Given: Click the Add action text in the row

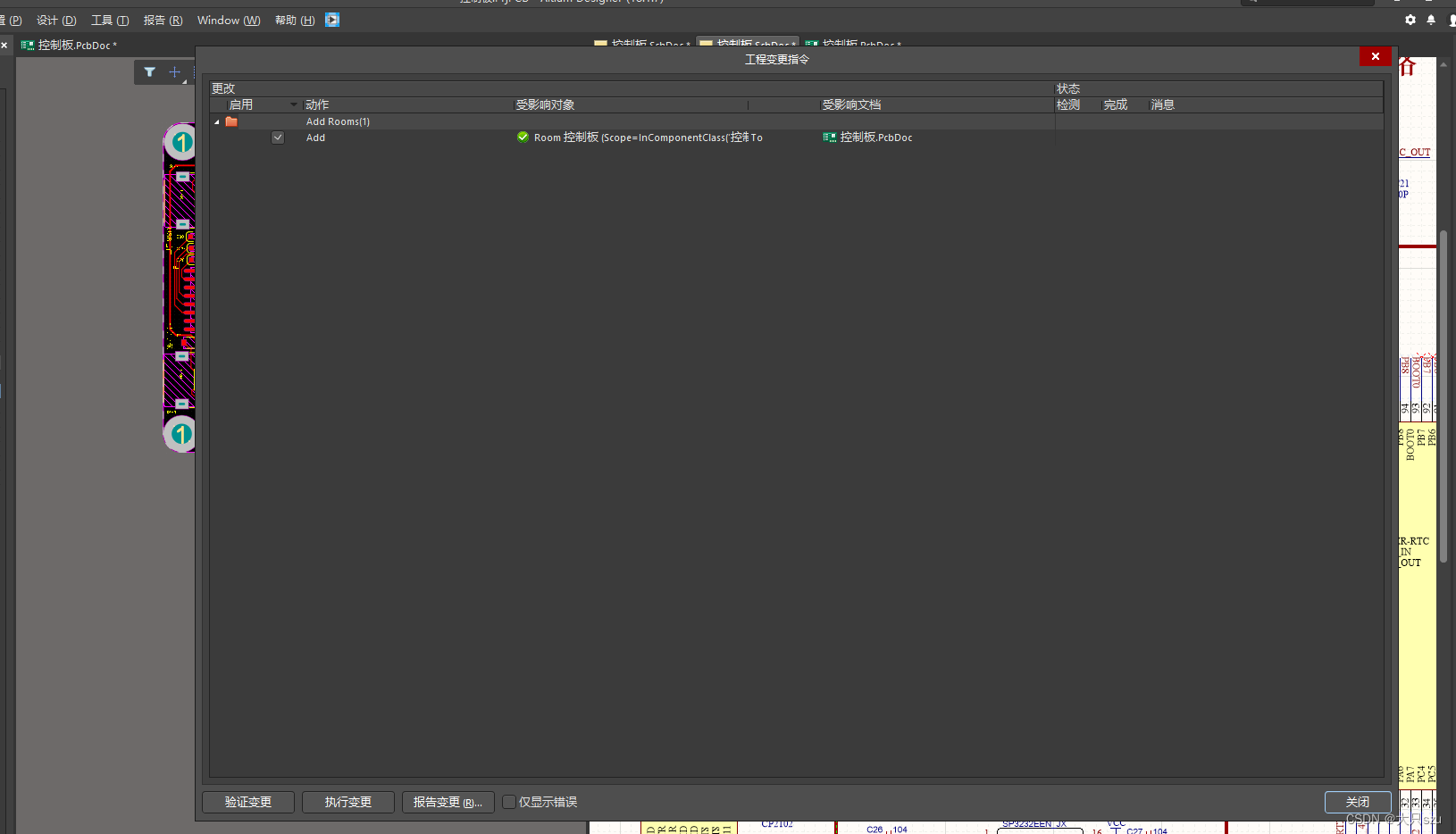Looking at the screenshot, I should coord(315,138).
